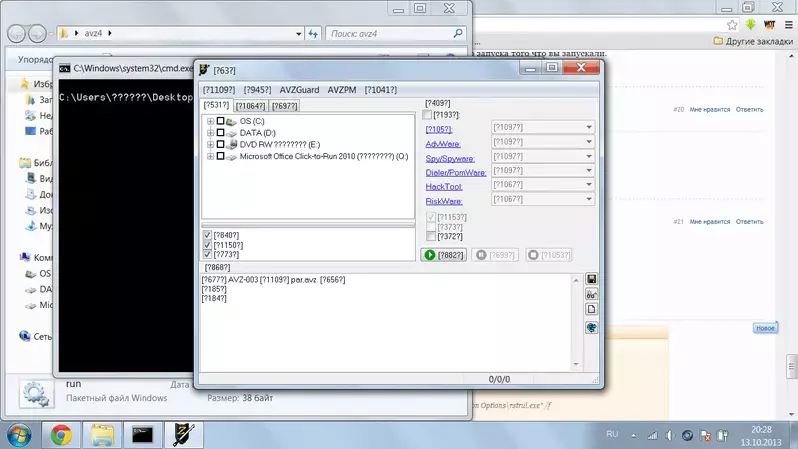The width and height of the screenshot is (798, 449).
Task: Open the AVZGuard menu
Action: click(299, 90)
